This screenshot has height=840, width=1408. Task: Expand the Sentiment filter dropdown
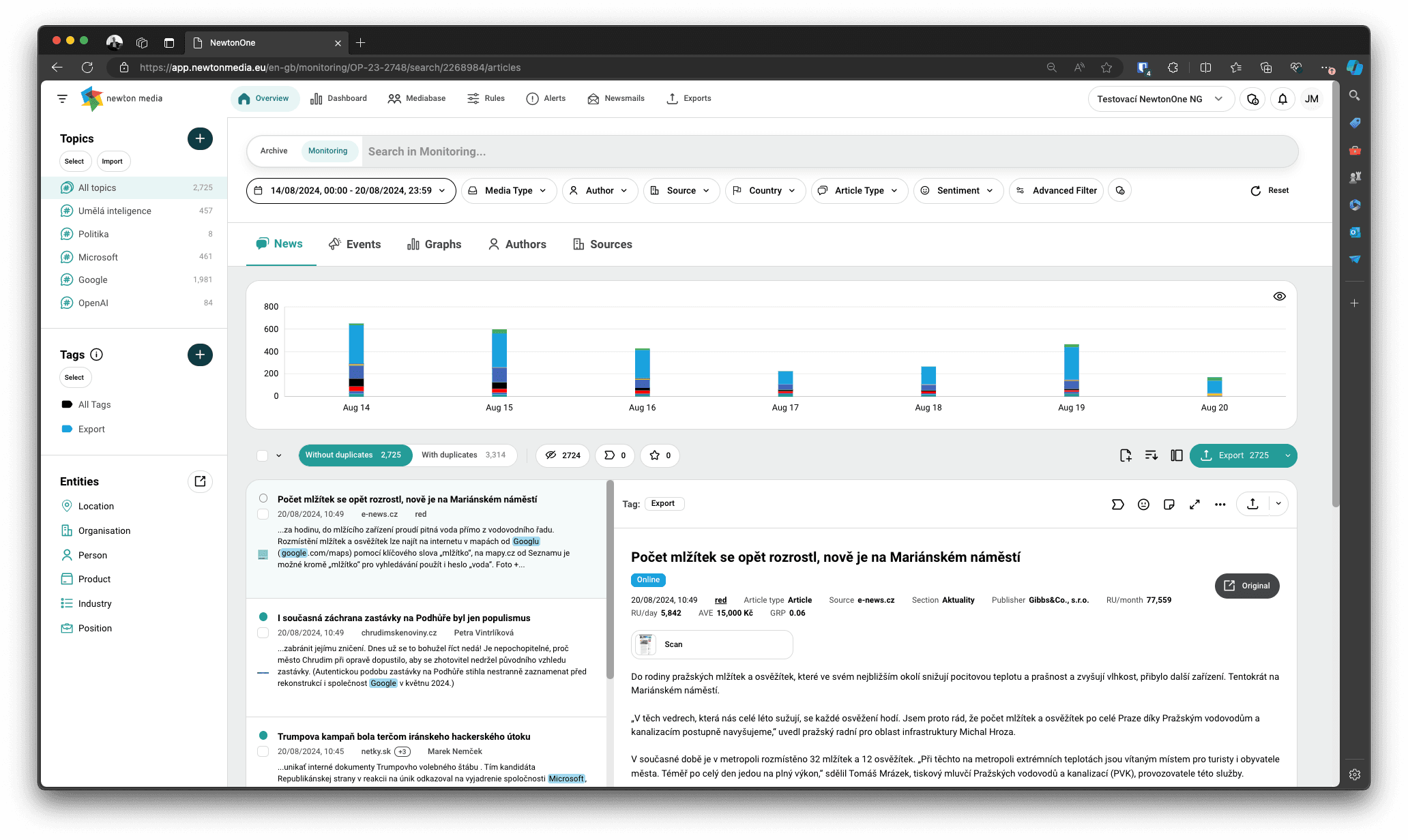[x=958, y=191]
